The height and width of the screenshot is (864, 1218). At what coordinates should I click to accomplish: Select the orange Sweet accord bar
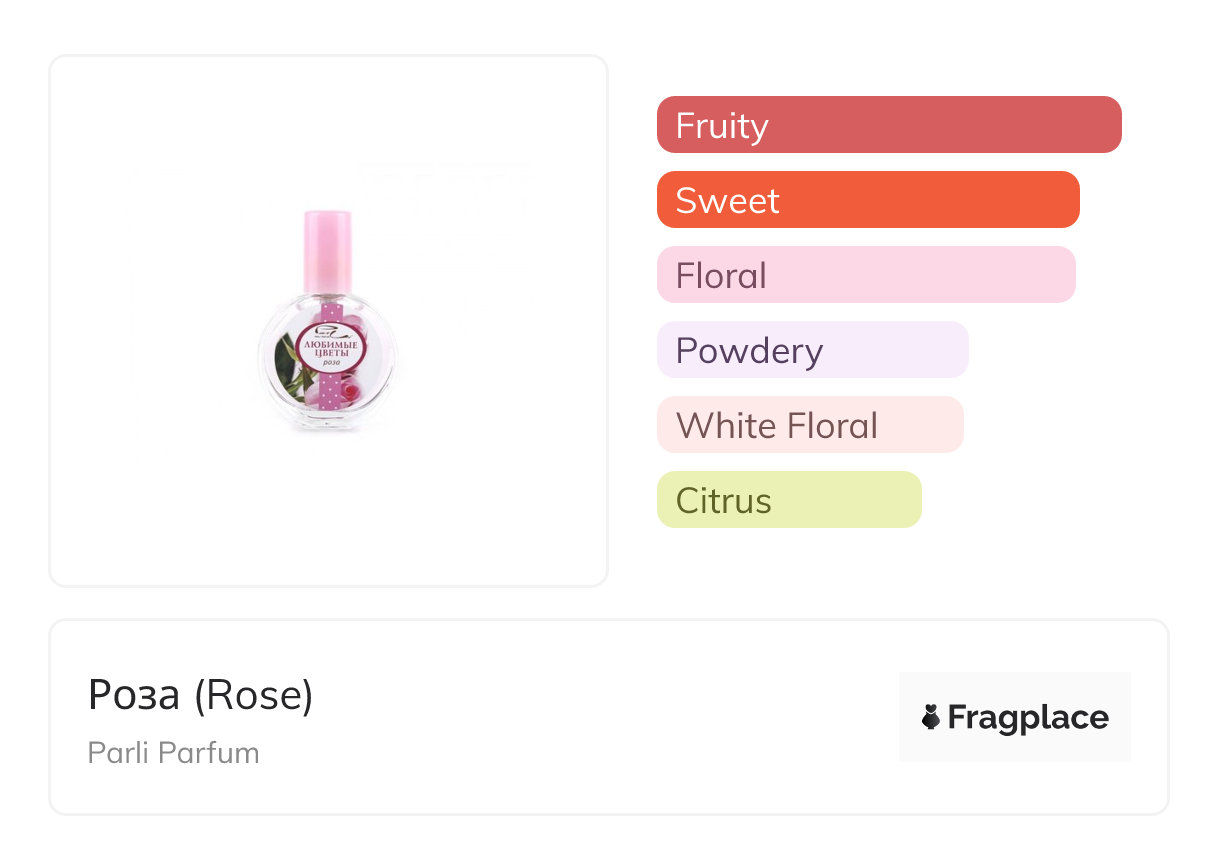tap(868, 200)
